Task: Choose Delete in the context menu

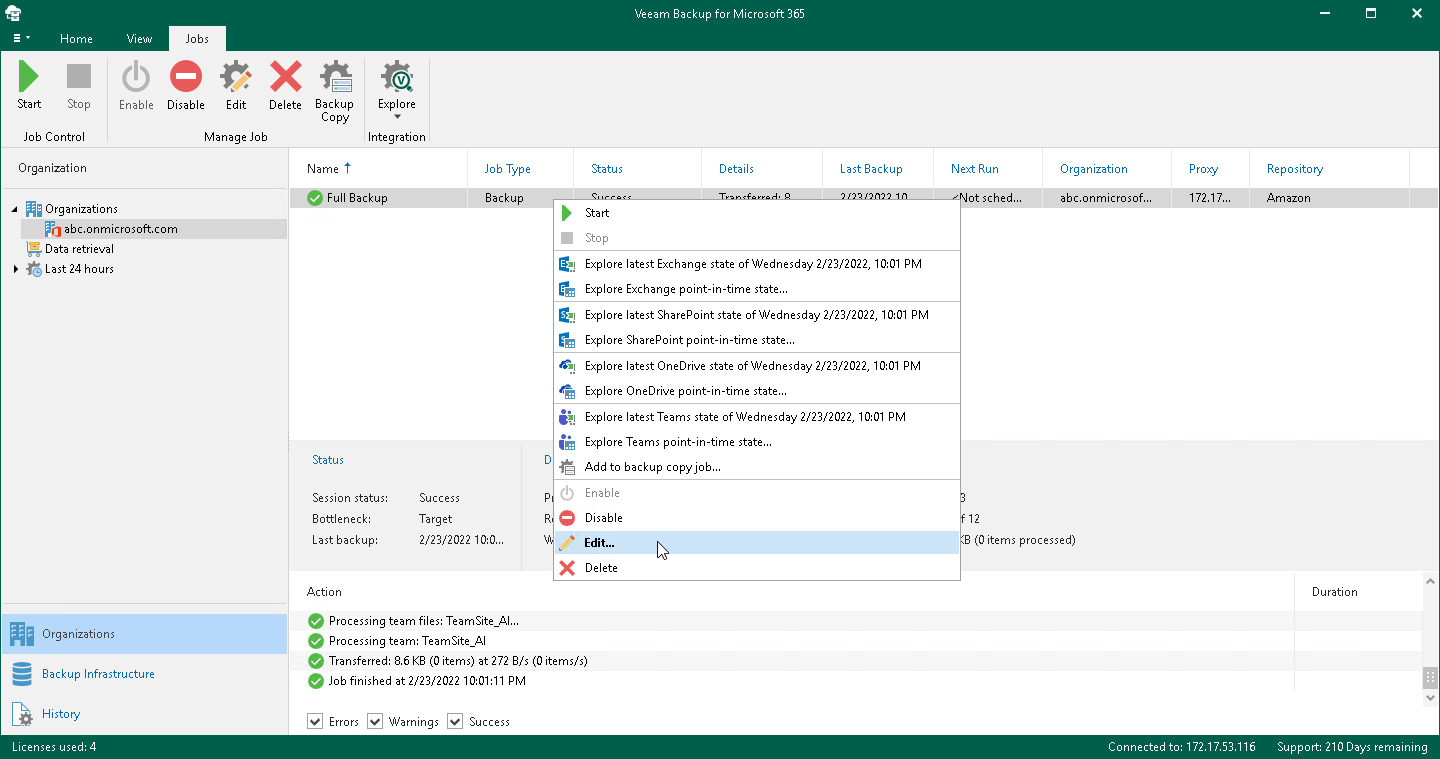Action: (x=757, y=568)
